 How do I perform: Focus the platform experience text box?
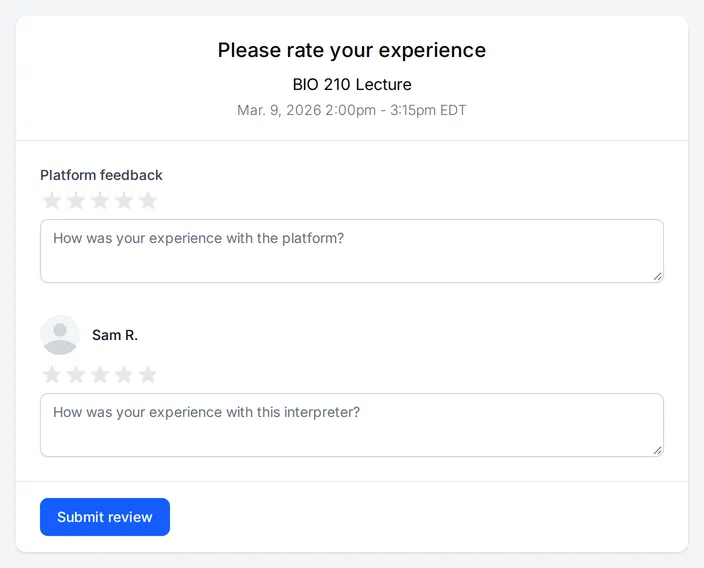[352, 251]
